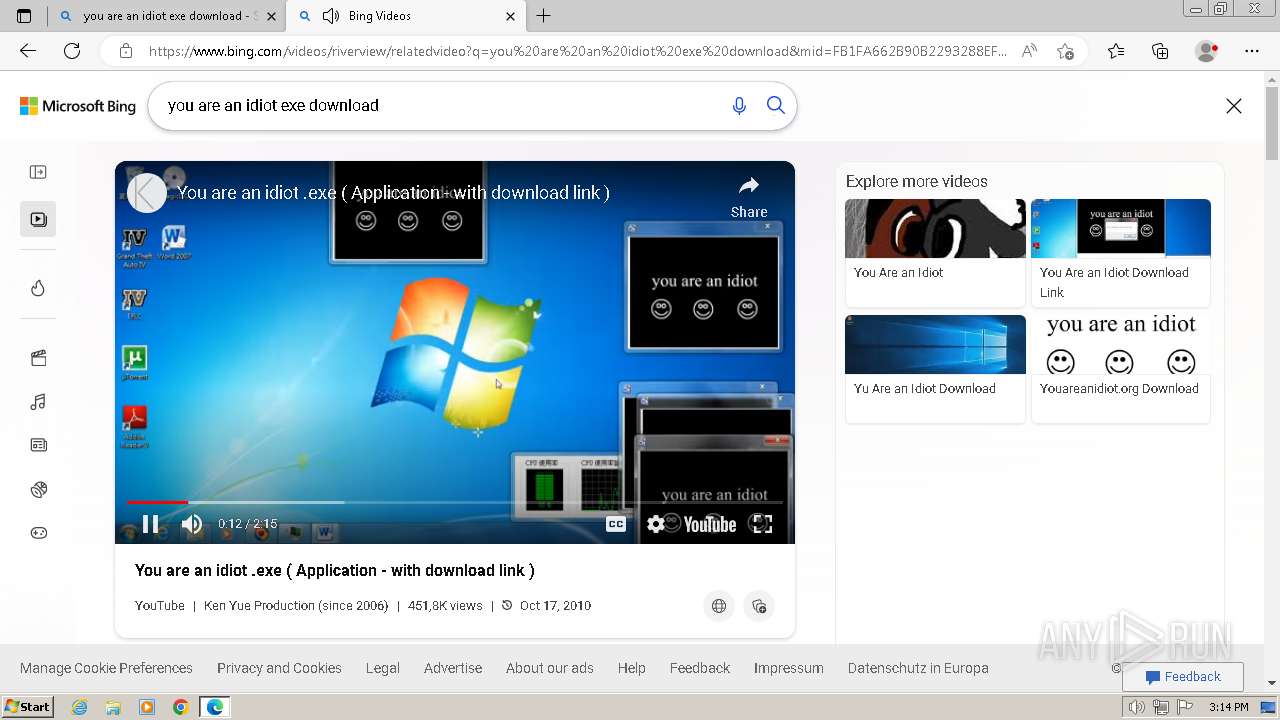Open a new browser tab

[543, 16]
